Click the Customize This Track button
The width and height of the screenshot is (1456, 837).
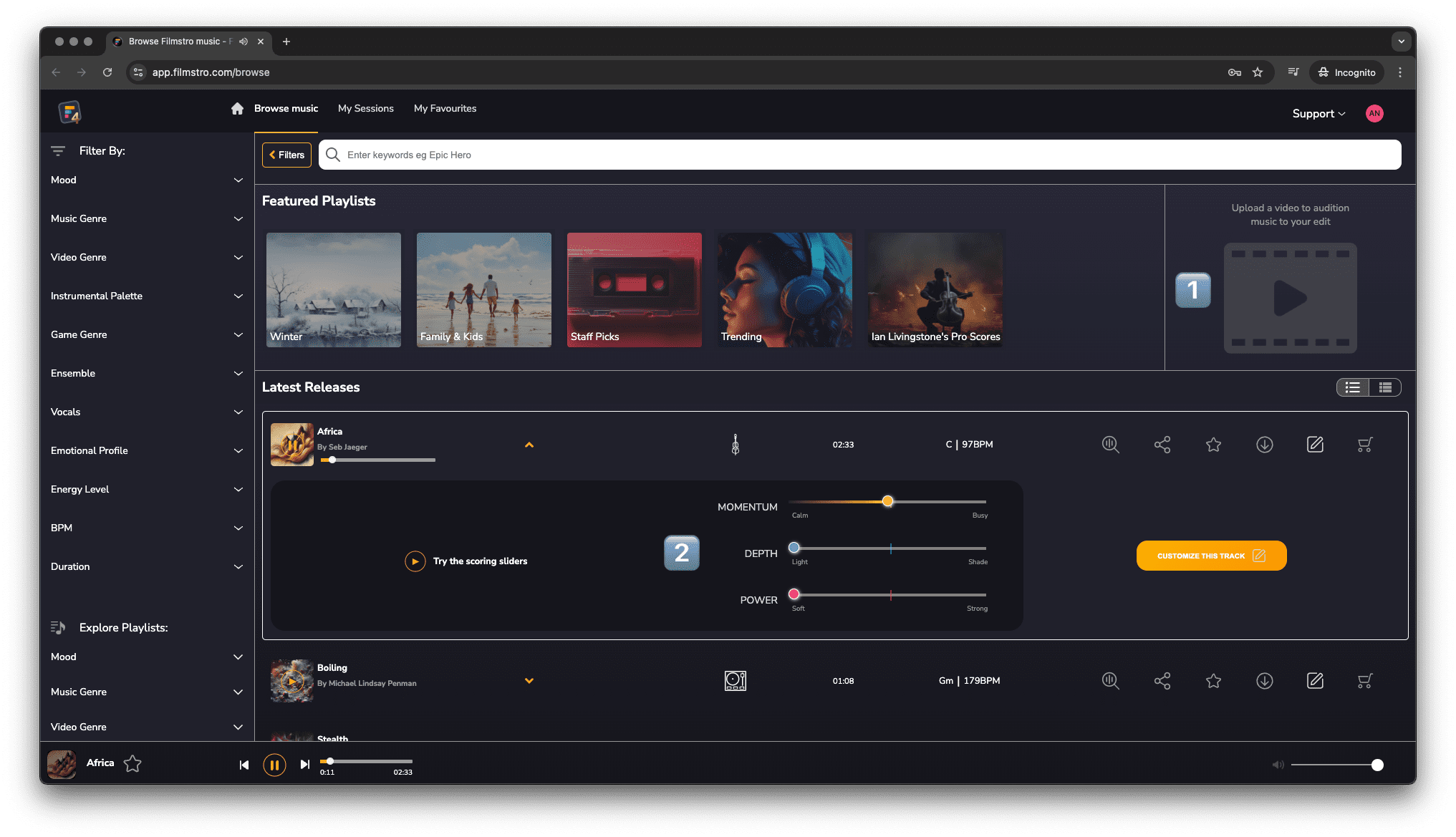(x=1211, y=556)
